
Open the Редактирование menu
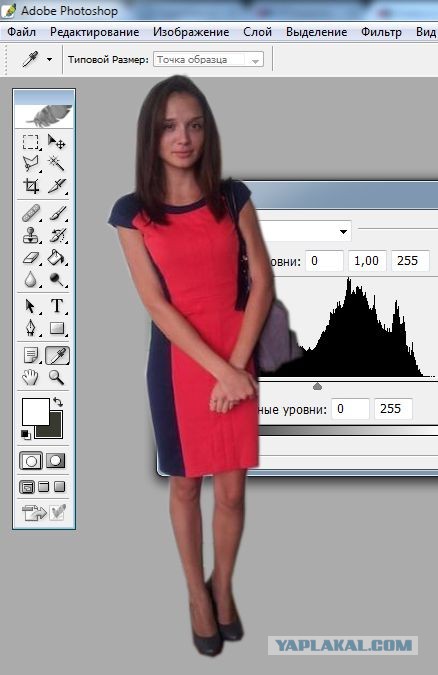(x=94, y=32)
